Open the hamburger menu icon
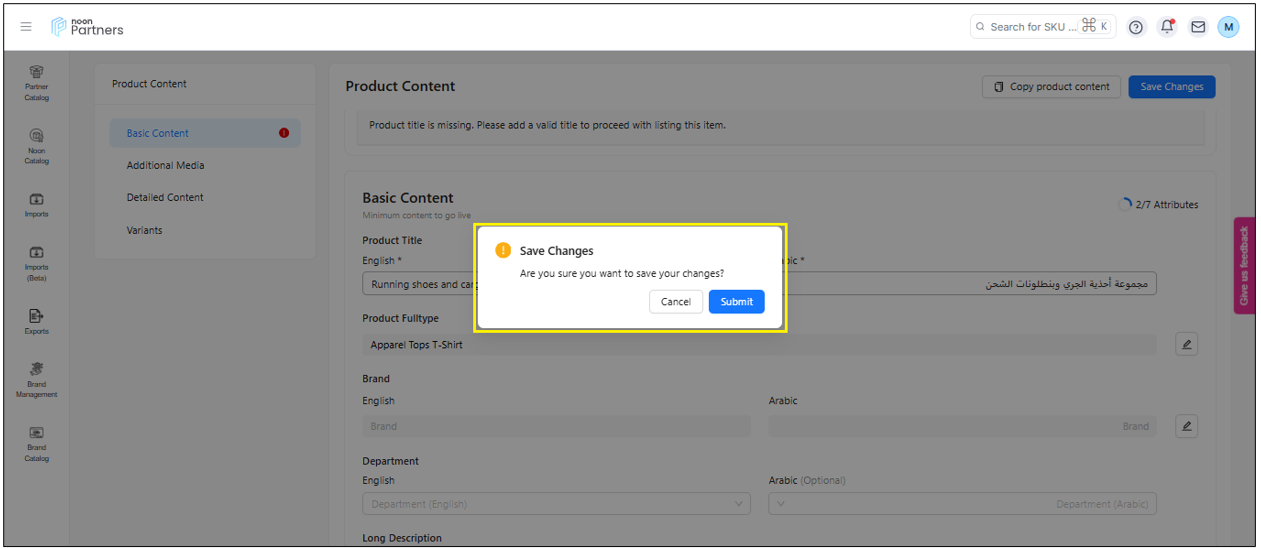Image resolution: width=1261 pixels, height=549 pixels. coord(26,27)
